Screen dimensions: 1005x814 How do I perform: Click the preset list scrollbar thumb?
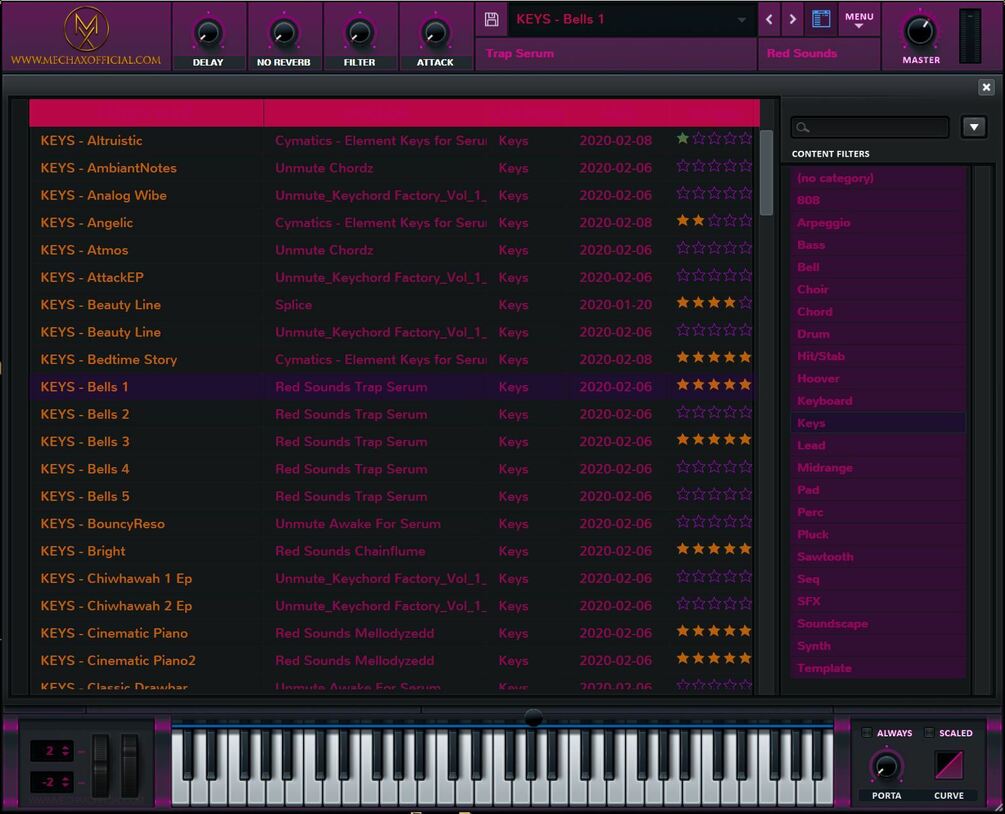click(x=766, y=172)
